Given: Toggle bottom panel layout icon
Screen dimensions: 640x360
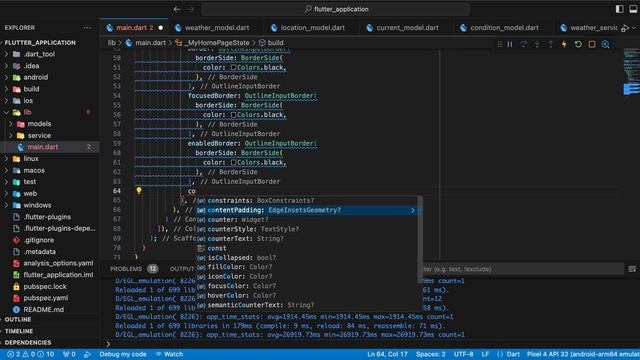Looking at the screenshot, I should pos(633,9).
